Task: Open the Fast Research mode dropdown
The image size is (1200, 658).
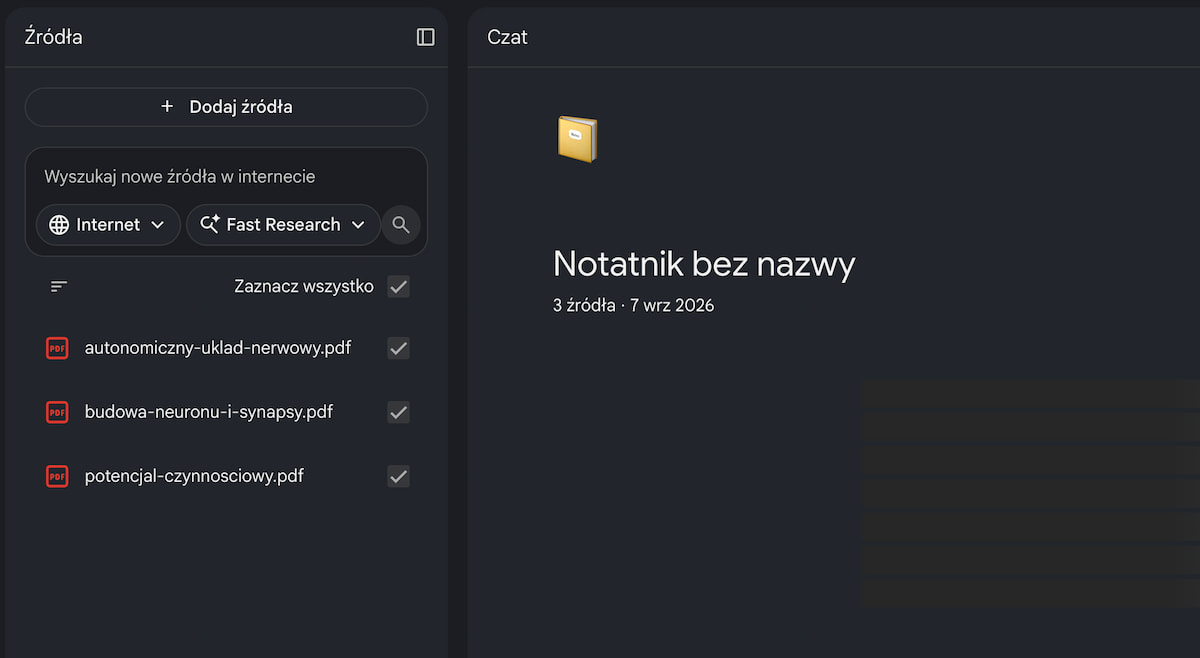Action: click(x=283, y=225)
